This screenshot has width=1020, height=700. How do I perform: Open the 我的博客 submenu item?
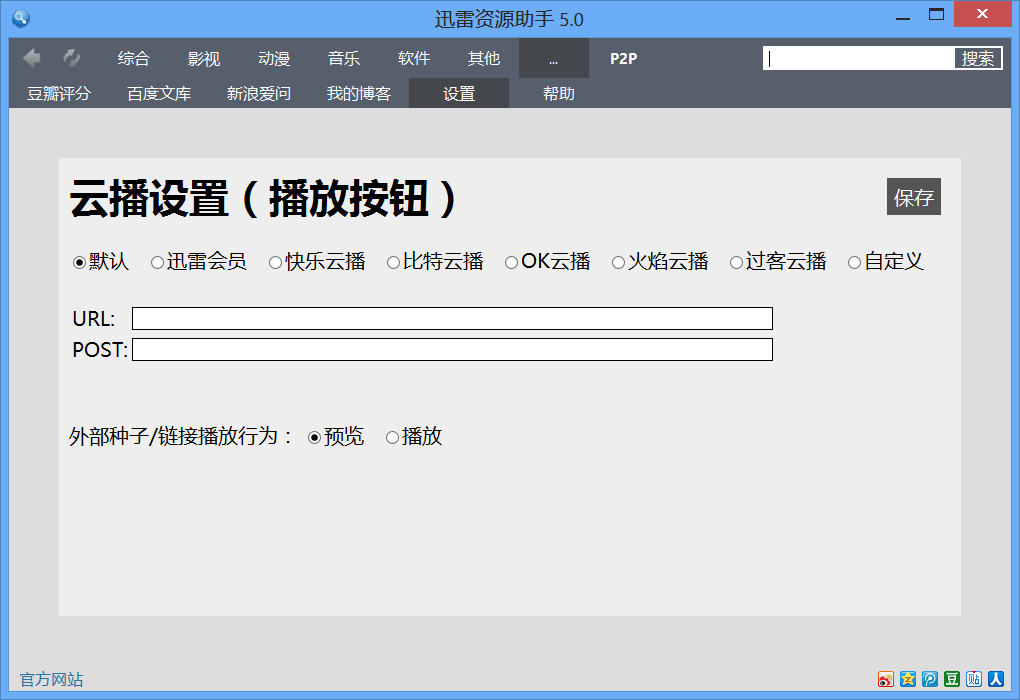358,94
